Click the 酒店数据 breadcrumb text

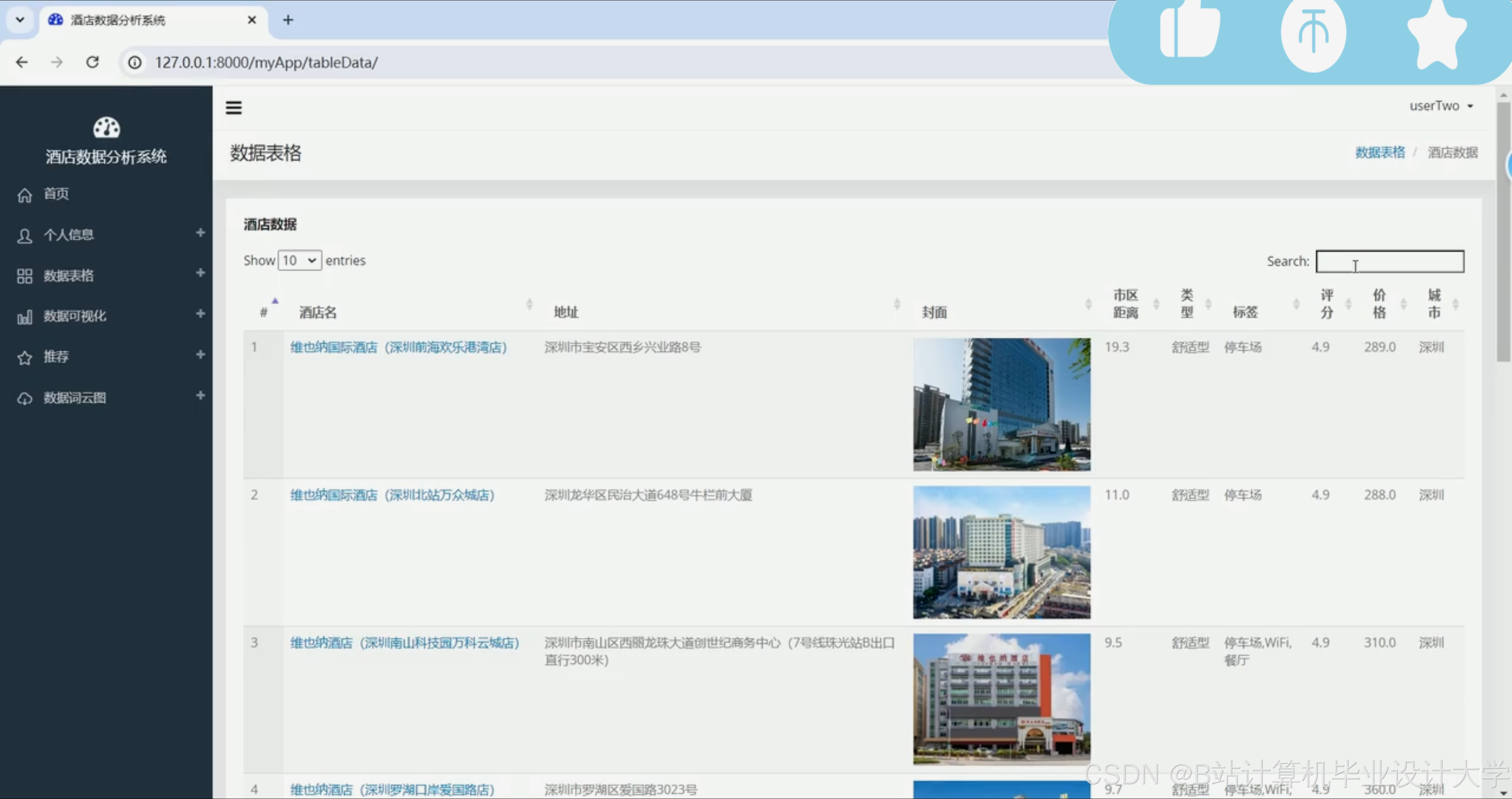1452,153
